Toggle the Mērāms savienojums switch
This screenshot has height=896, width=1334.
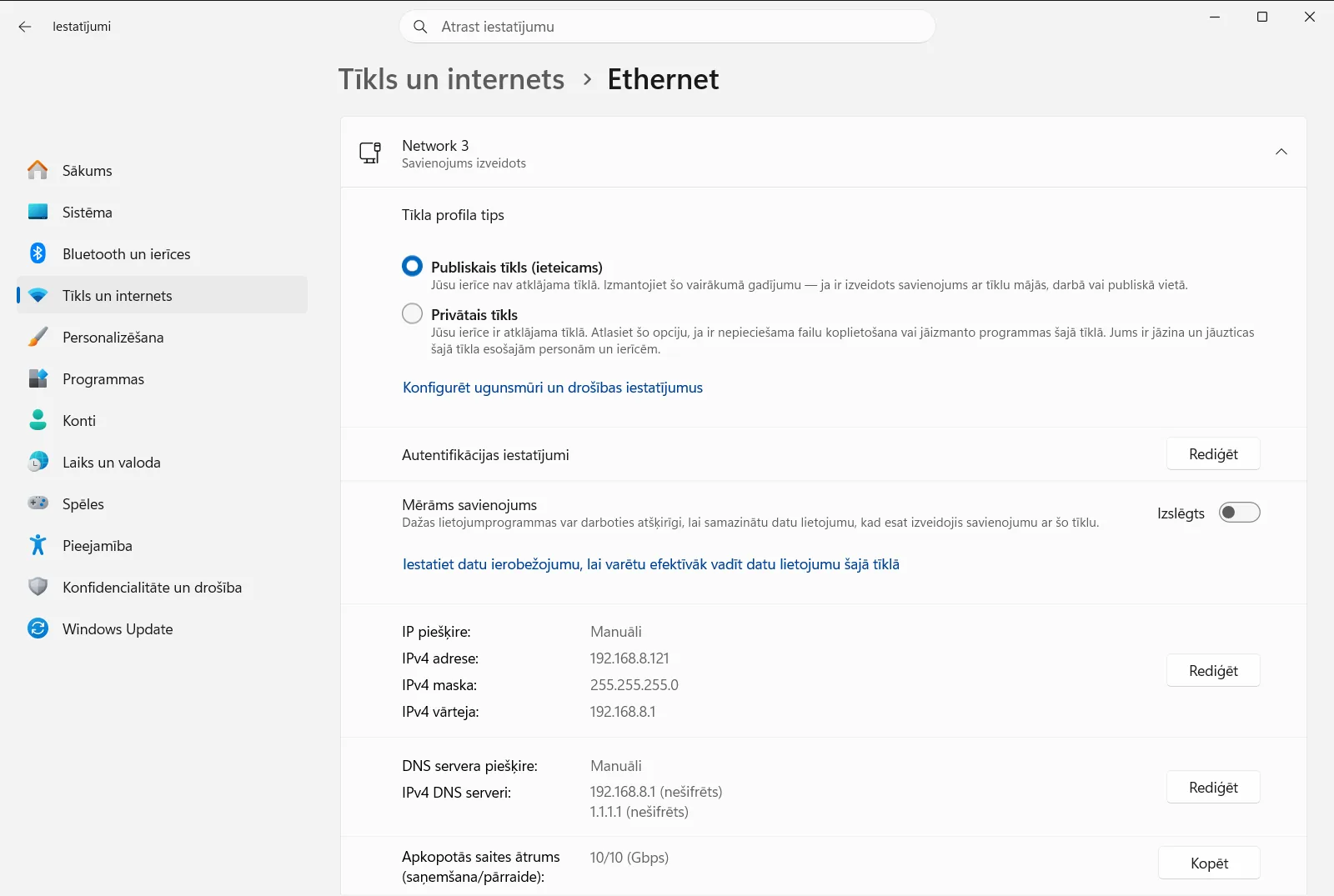coord(1239,513)
